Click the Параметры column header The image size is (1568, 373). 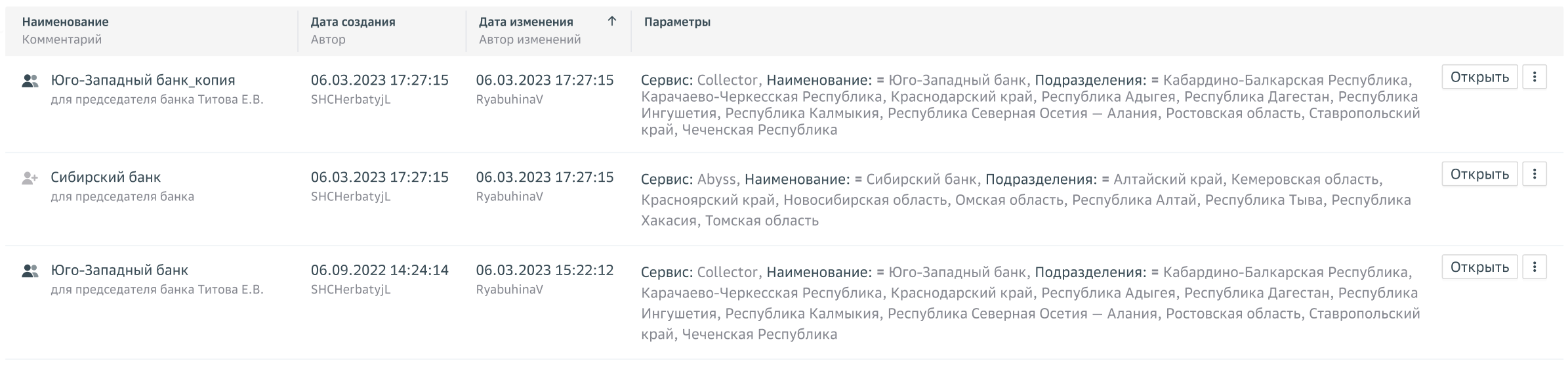[x=677, y=22]
